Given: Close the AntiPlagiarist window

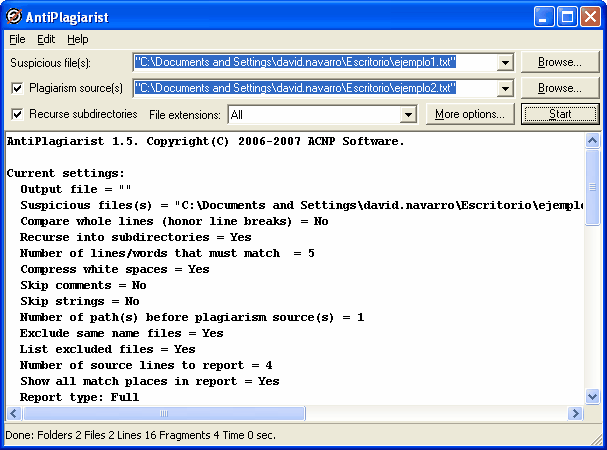Looking at the screenshot, I should click(590, 17).
